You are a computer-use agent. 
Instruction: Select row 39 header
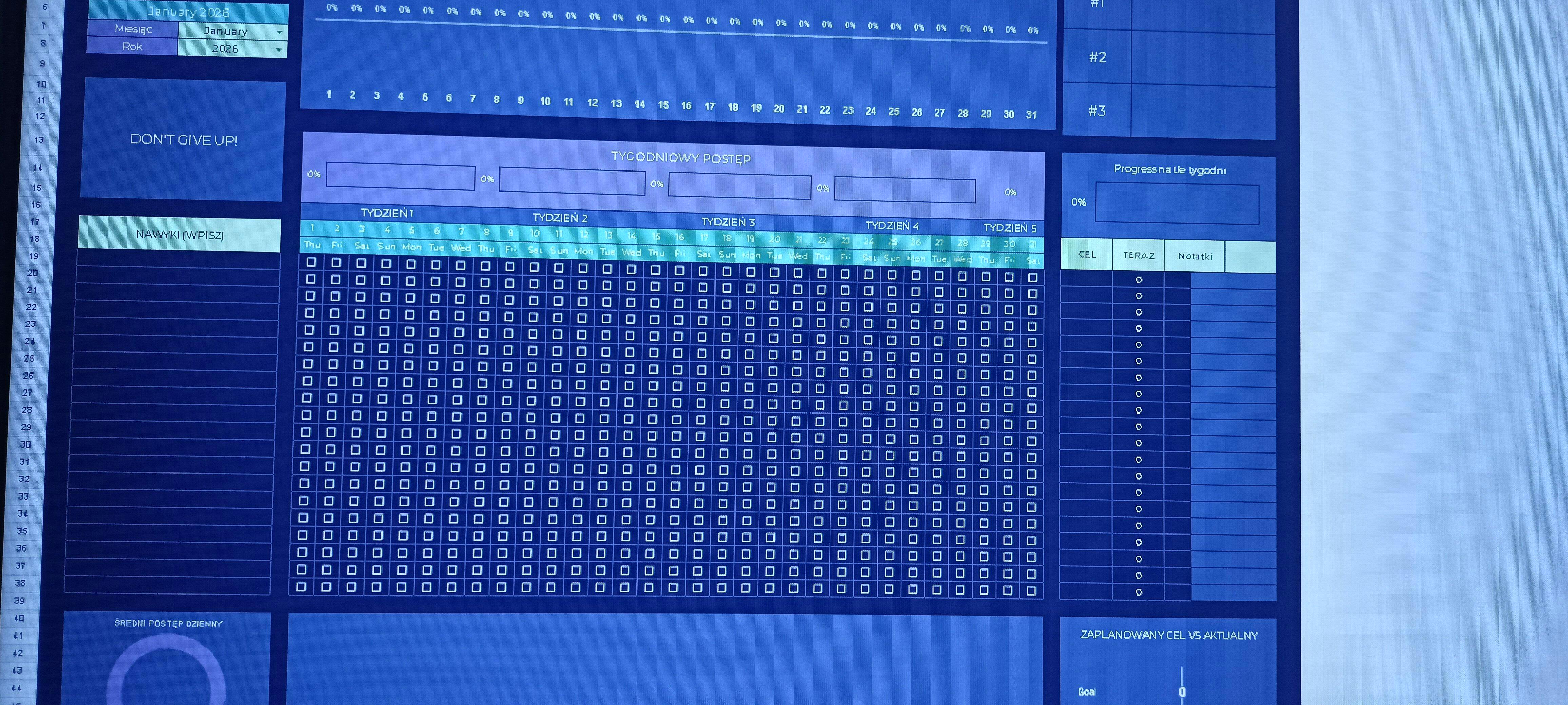pos(20,600)
